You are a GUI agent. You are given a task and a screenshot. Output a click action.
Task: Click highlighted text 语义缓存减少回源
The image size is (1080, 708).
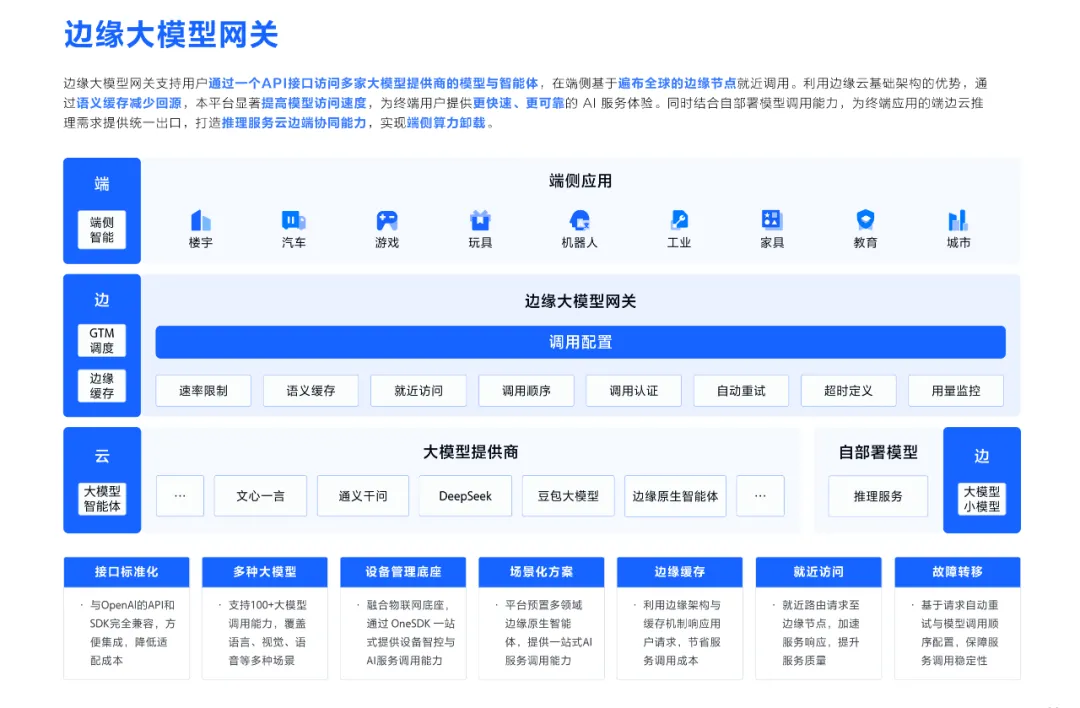click(129, 103)
